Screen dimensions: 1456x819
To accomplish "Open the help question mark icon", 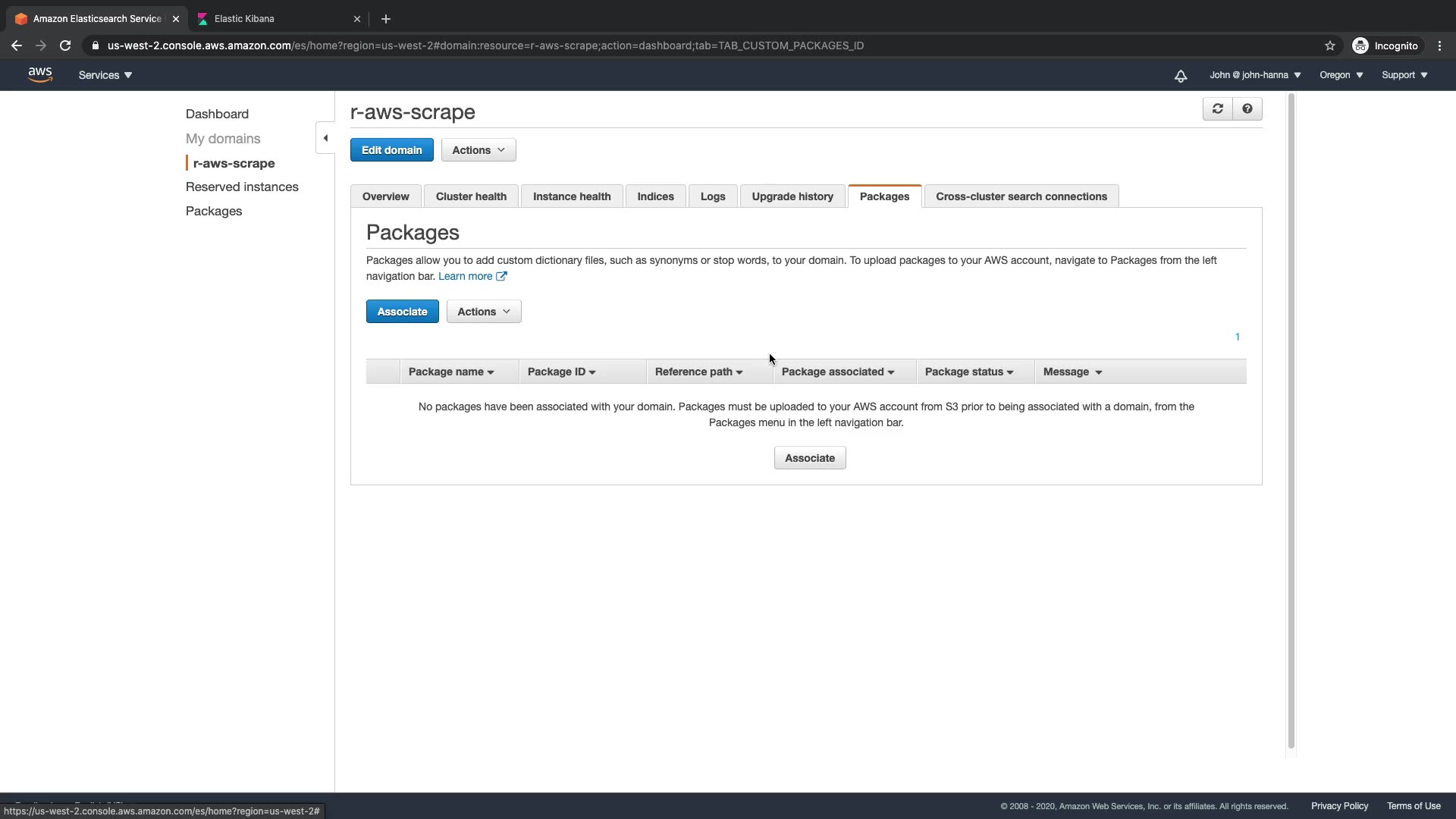I will [x=1247, y=109].
